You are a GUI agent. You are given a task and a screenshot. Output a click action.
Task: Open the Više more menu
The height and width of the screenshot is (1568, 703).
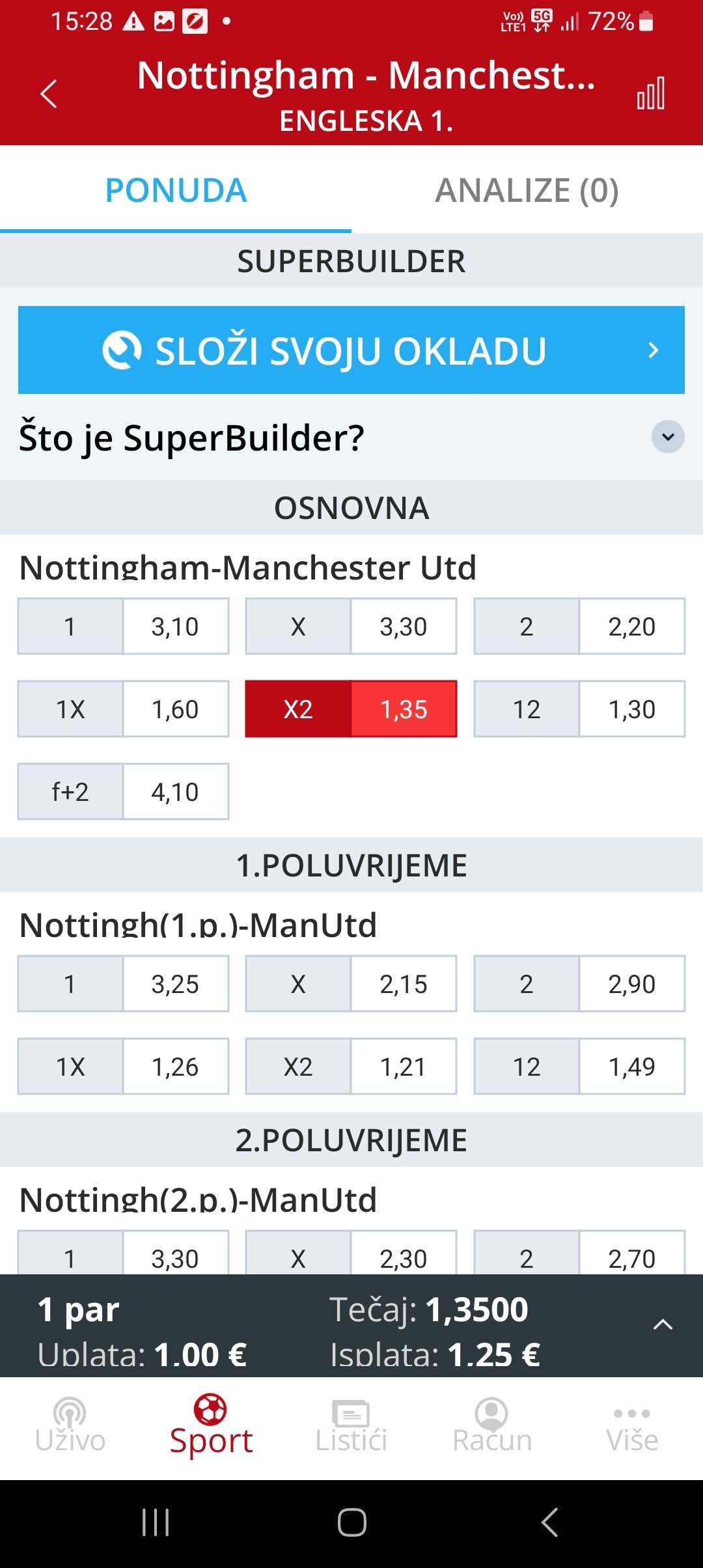[x=632, y=1425]
